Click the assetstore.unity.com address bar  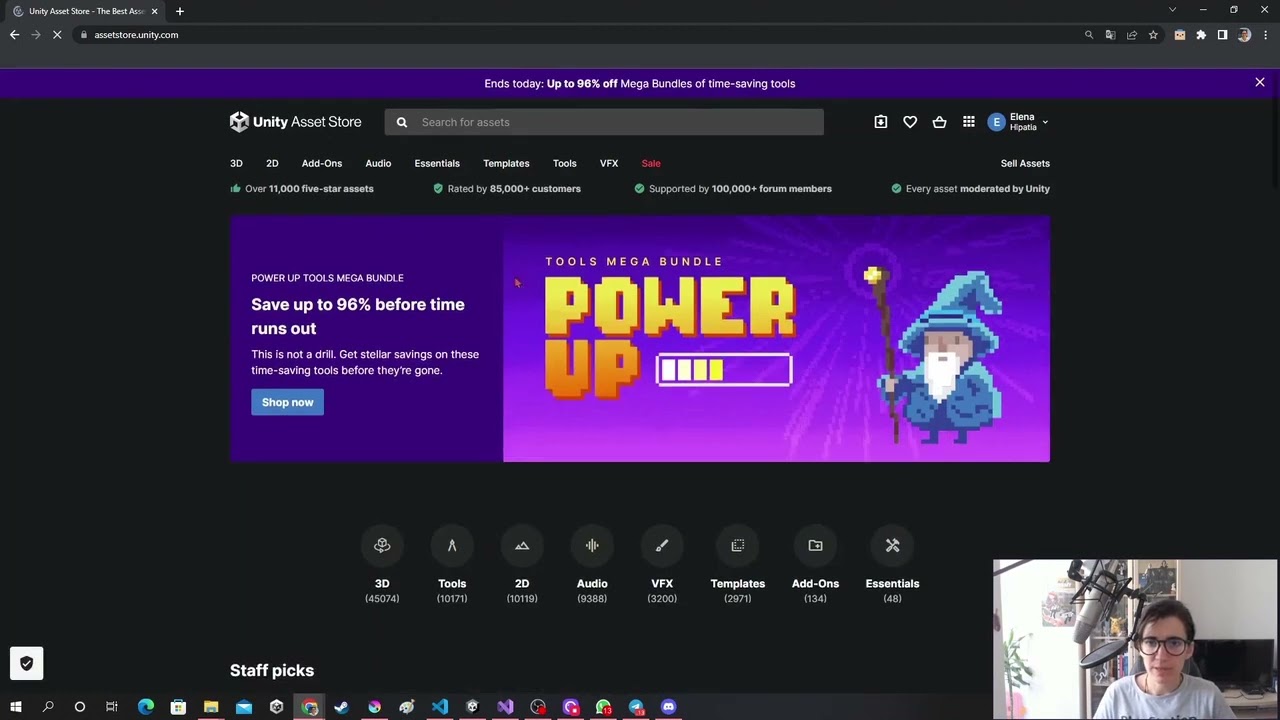pyautogui.click(x=580, y=35)
